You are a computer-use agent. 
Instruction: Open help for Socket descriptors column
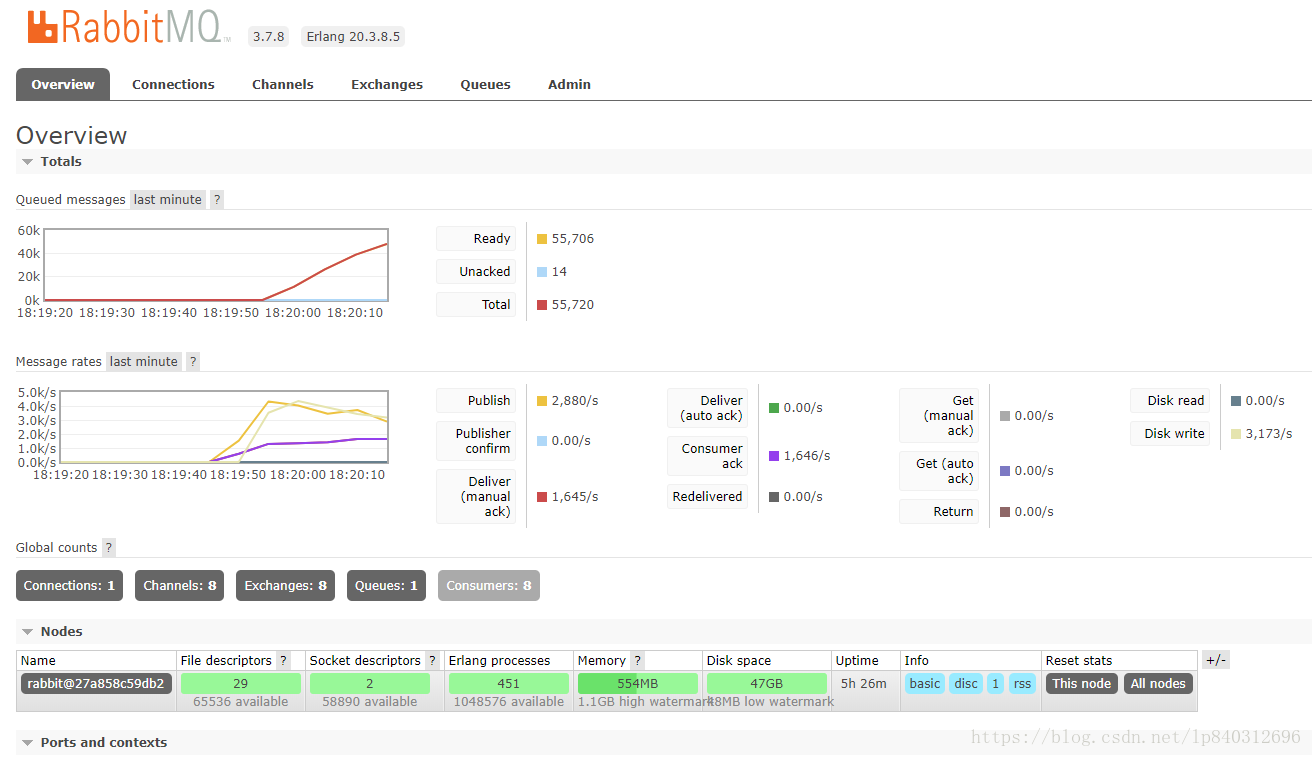point(432,660)
